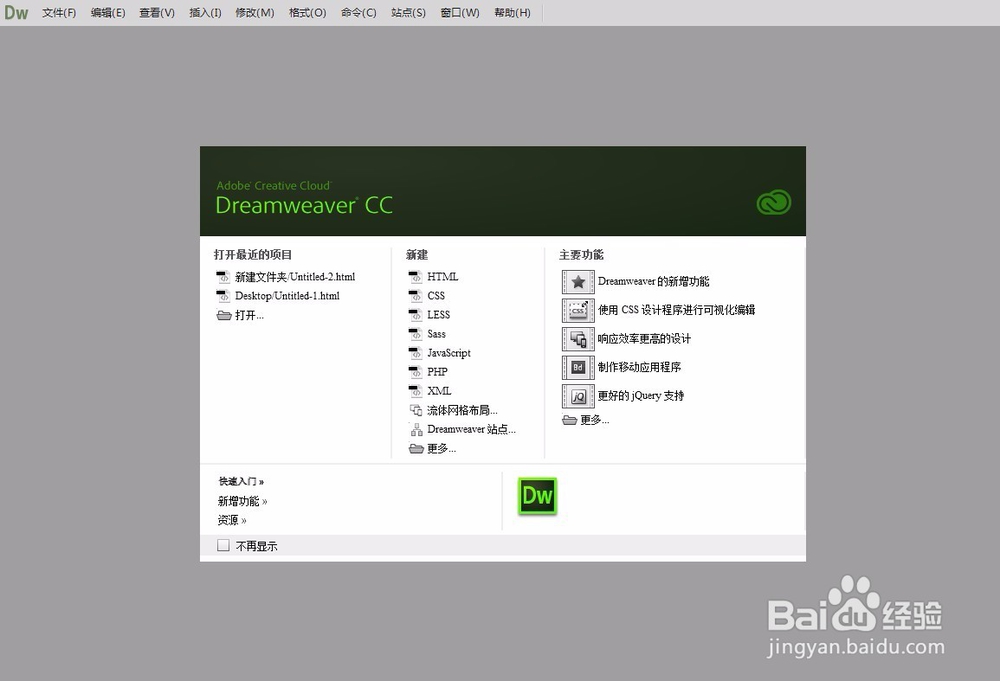This screenshot has height=681, width=1000.
Task: Enable the 不再显示 checkbox
Action: pos(223,545)
